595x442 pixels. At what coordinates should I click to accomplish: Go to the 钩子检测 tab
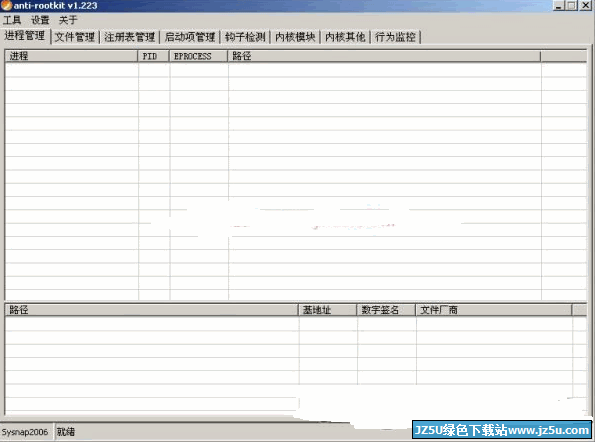[245, 37]
